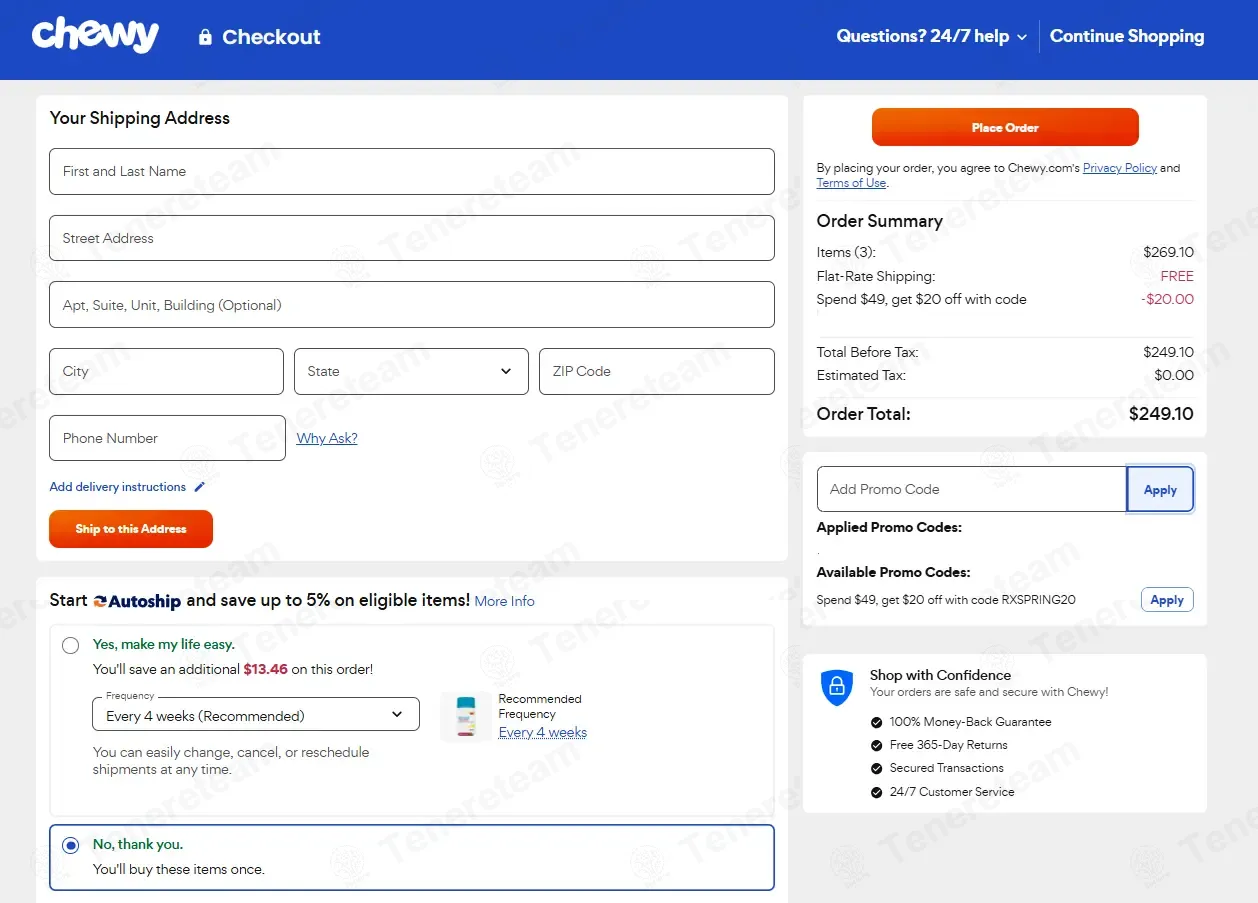Screen dimensions: 1258x903
Task: Click Apply next to Add Promo Code
Action: pos(1160,490)
